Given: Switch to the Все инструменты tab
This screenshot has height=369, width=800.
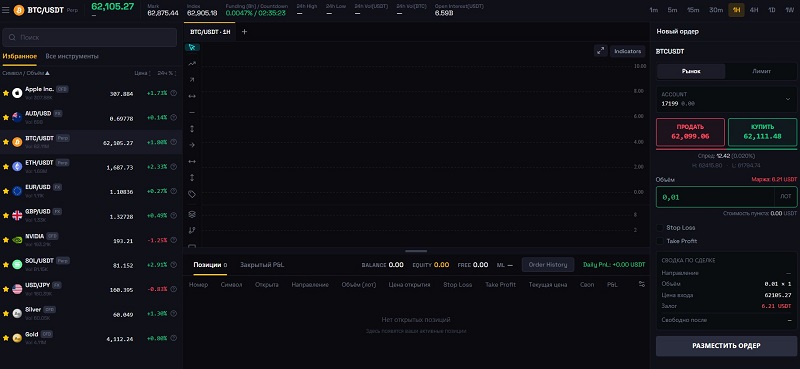Looking at the screenshot, I should tap(72, 56).
